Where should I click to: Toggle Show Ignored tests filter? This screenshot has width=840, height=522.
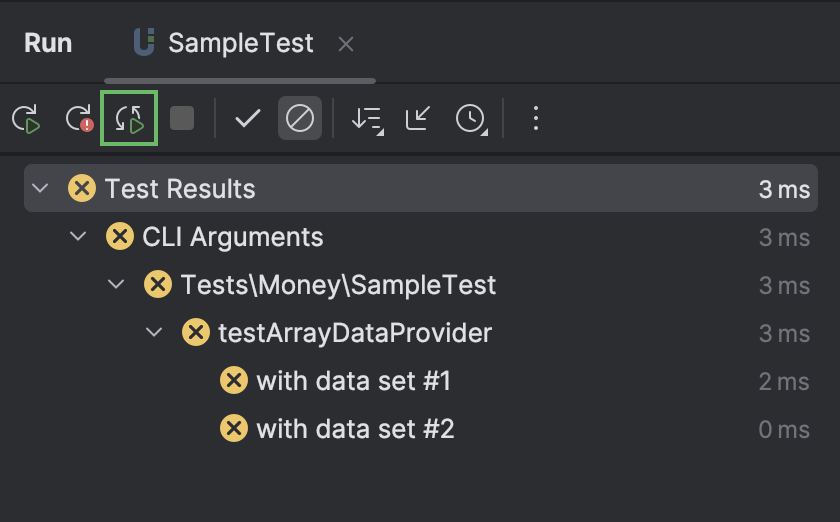coord(300,118)
